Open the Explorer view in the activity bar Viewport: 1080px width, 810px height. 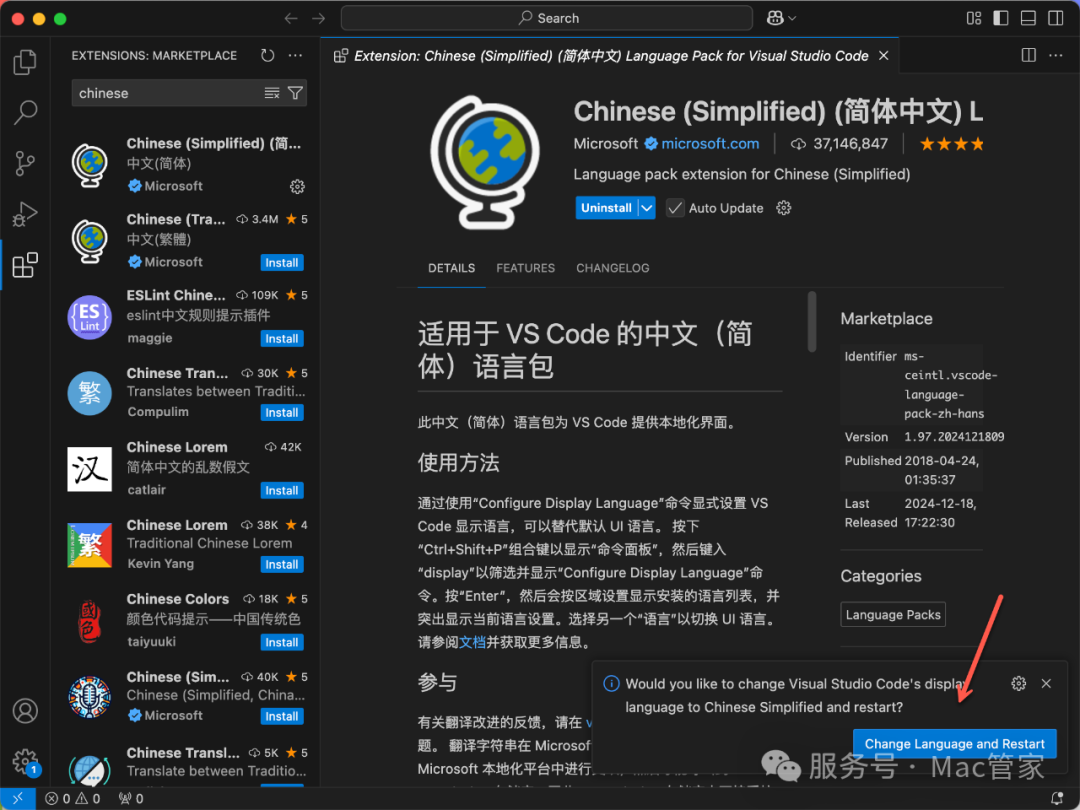[25, 62]
